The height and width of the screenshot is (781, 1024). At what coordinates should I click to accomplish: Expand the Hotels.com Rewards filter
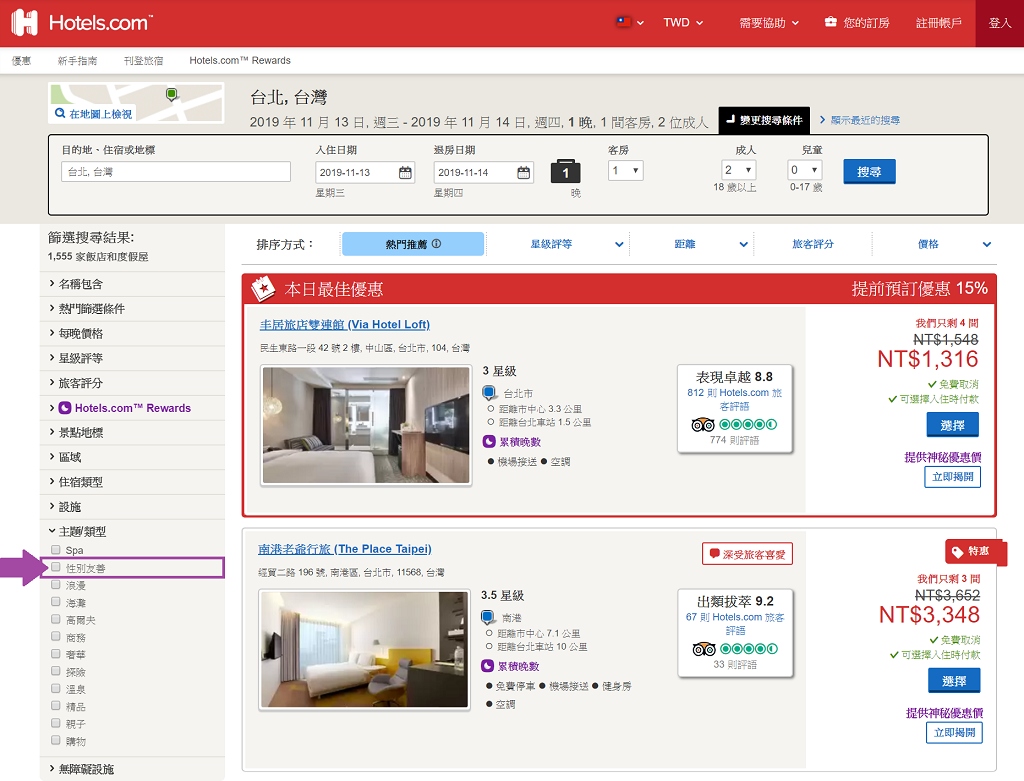(x=133, y=407)
